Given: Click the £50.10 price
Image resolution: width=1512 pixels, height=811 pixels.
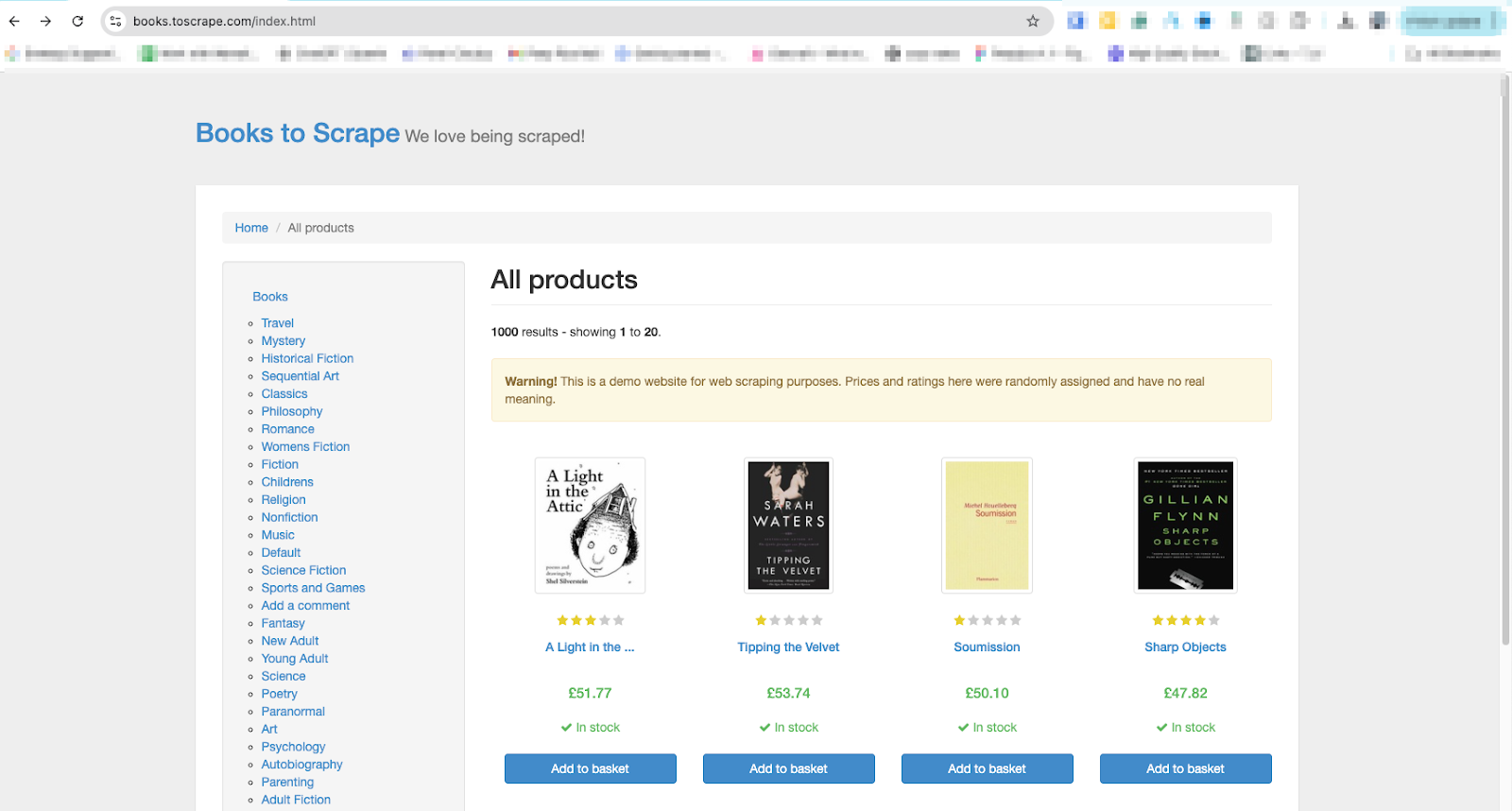Looking at the screenshot, I should coord(987,693).
